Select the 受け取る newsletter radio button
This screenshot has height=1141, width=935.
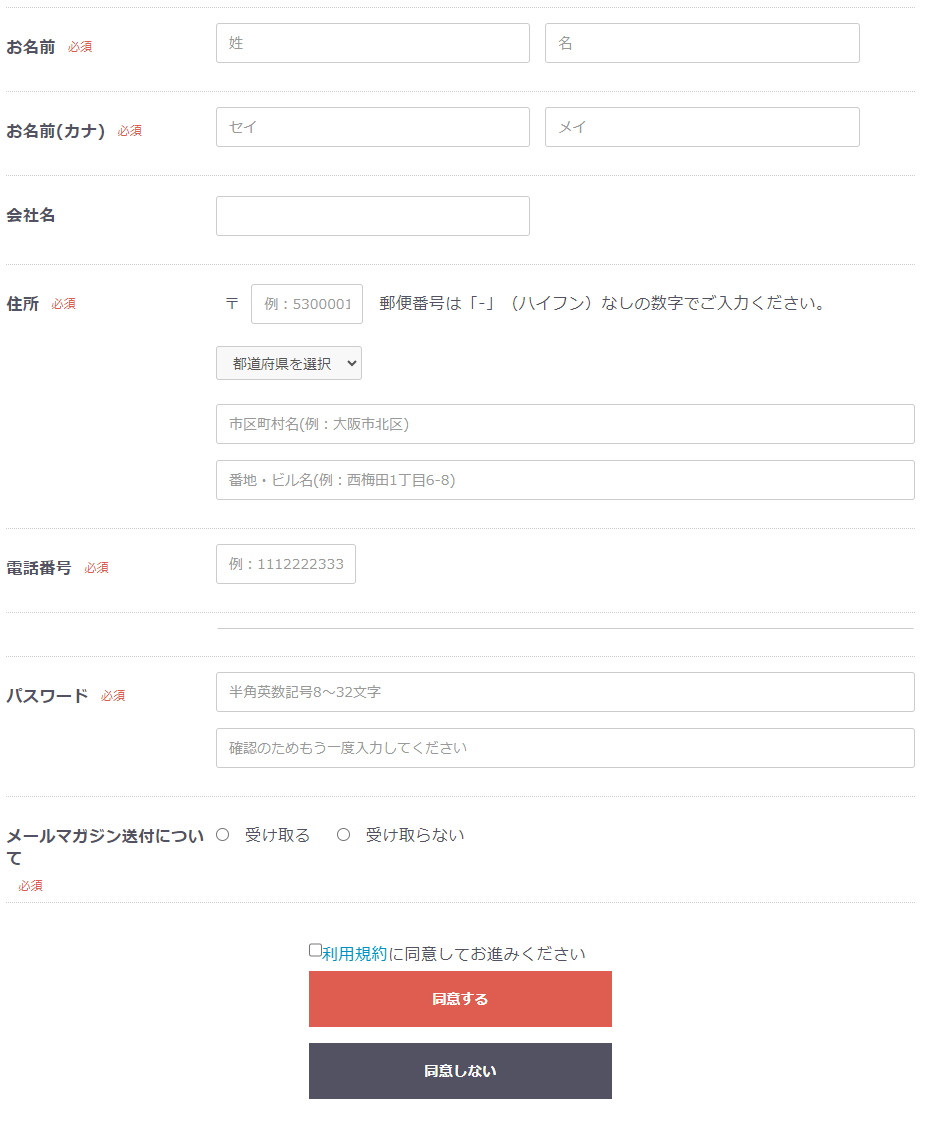click(x=223, y=835)
